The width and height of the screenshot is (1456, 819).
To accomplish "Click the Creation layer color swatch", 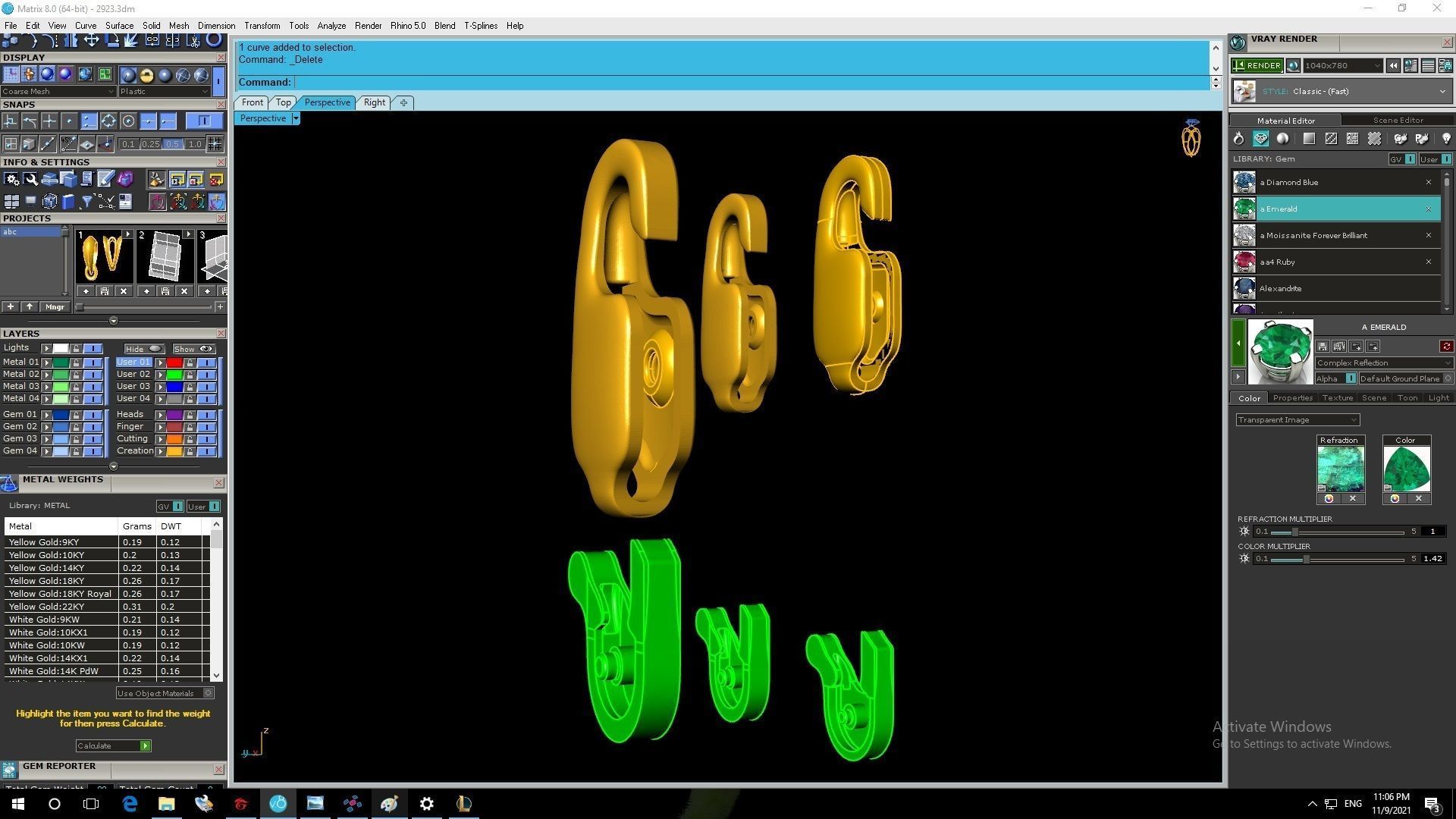I will click(x=174, y=451).
